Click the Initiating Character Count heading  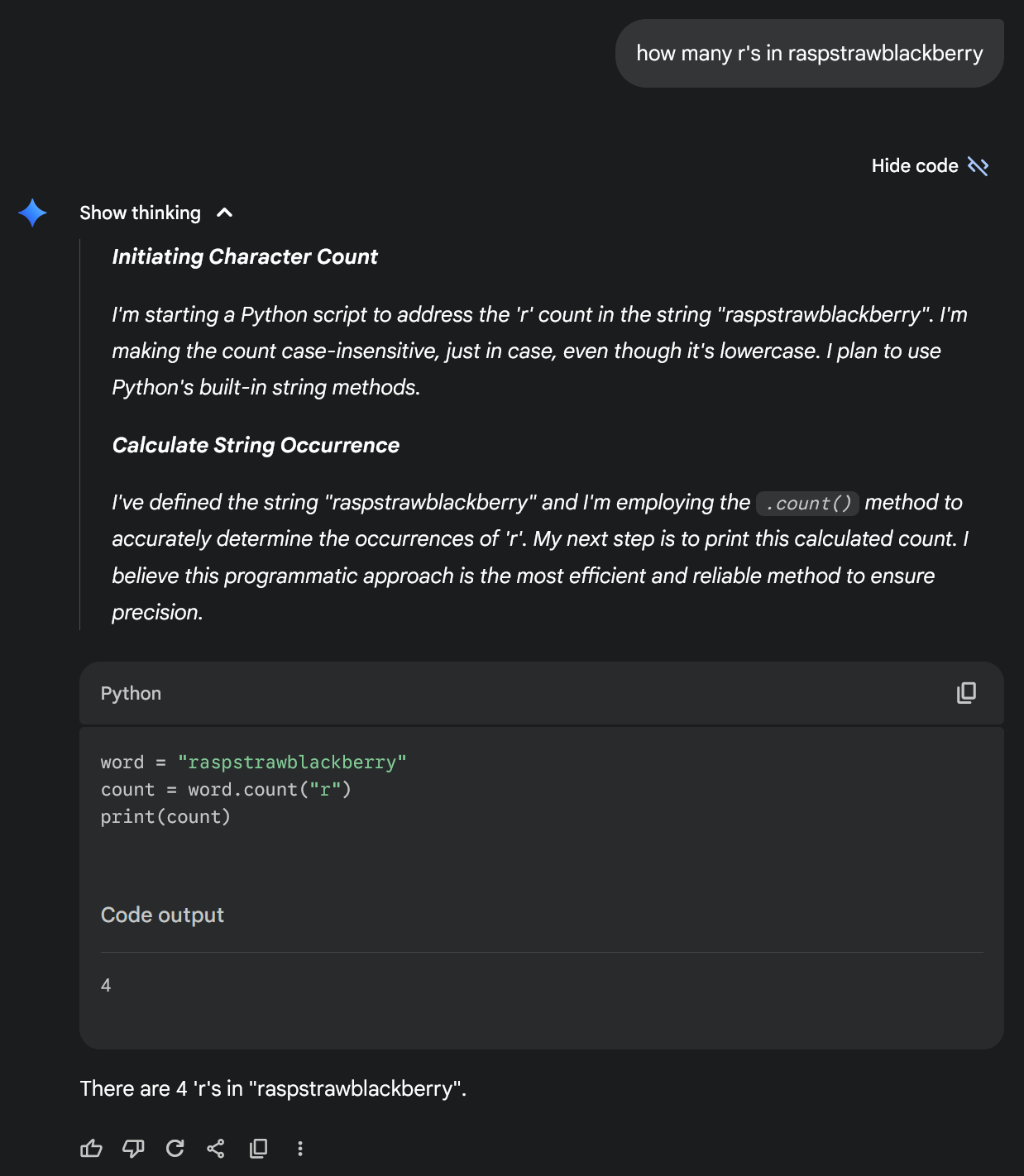pyautogui.click(x=245, y=256)
